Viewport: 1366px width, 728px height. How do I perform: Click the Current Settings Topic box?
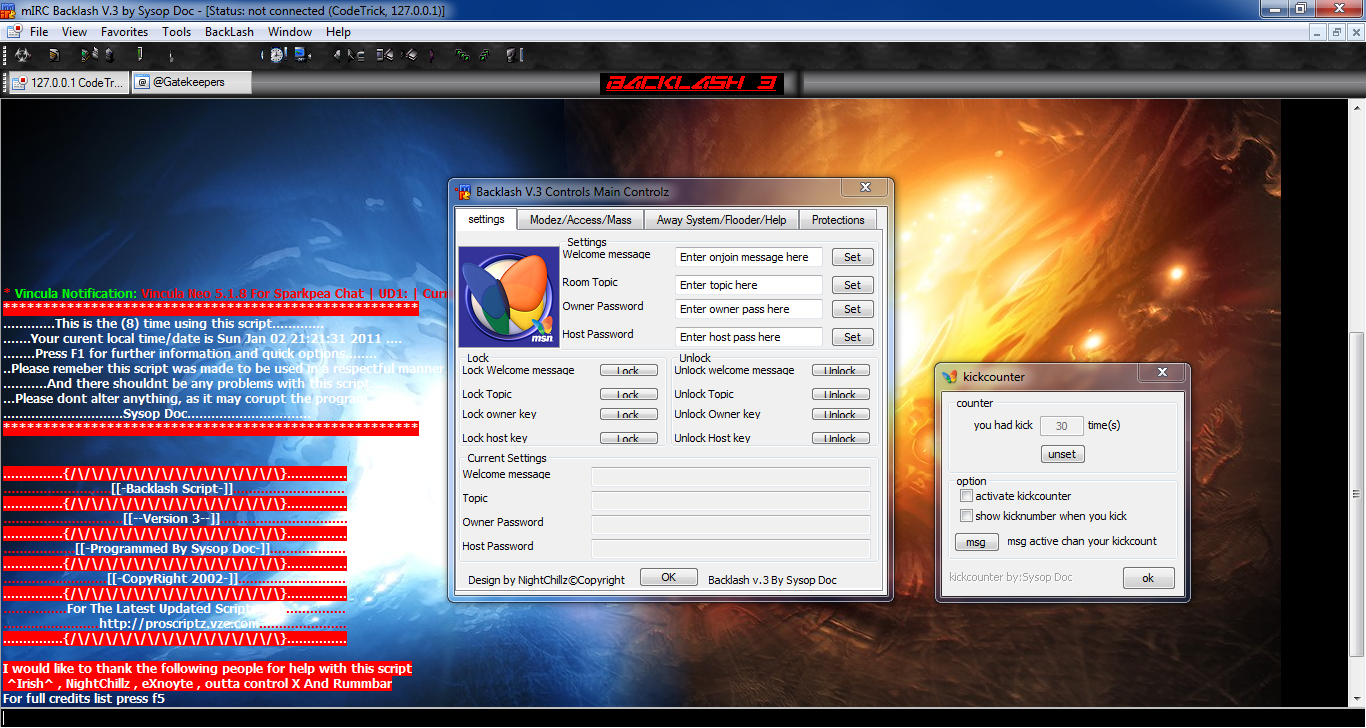(731, 501)
